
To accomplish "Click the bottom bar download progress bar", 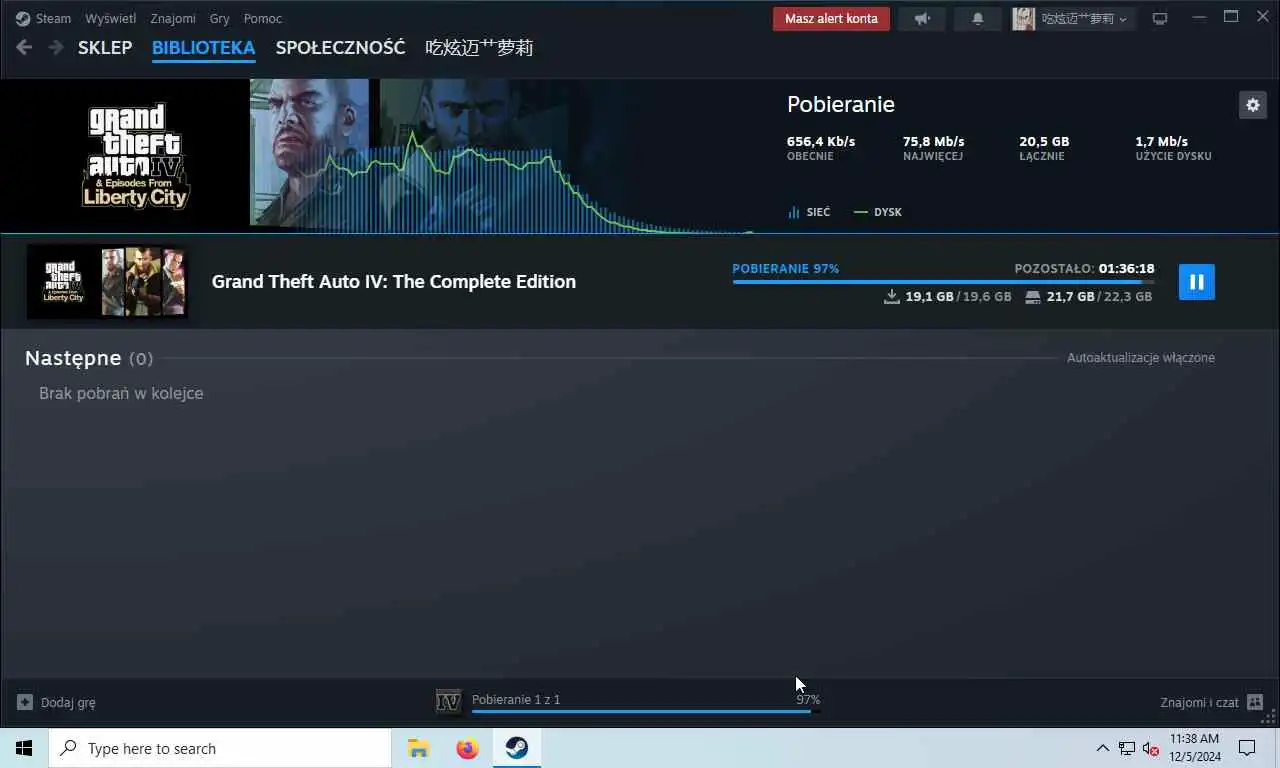I will coord(646,711).
